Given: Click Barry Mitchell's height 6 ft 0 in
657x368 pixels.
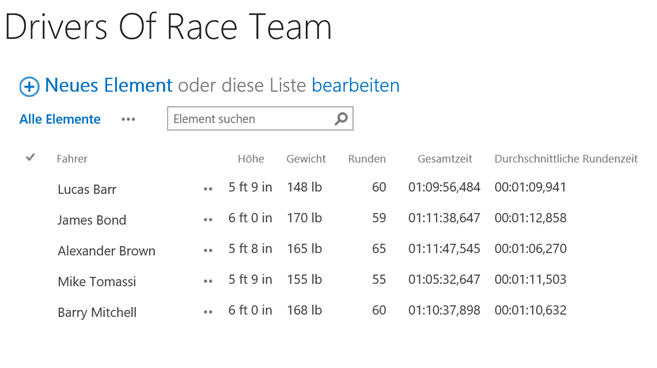Looking at the screenshot, I should [250, 310].
